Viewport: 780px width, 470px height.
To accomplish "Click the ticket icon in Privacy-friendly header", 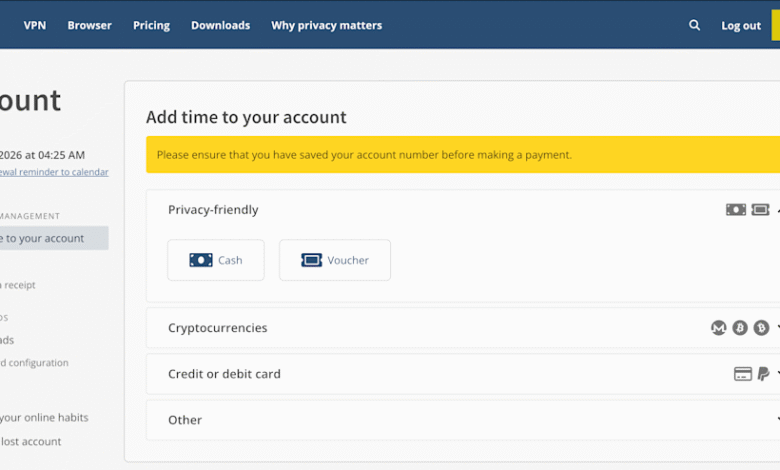I will coord(761,210).
